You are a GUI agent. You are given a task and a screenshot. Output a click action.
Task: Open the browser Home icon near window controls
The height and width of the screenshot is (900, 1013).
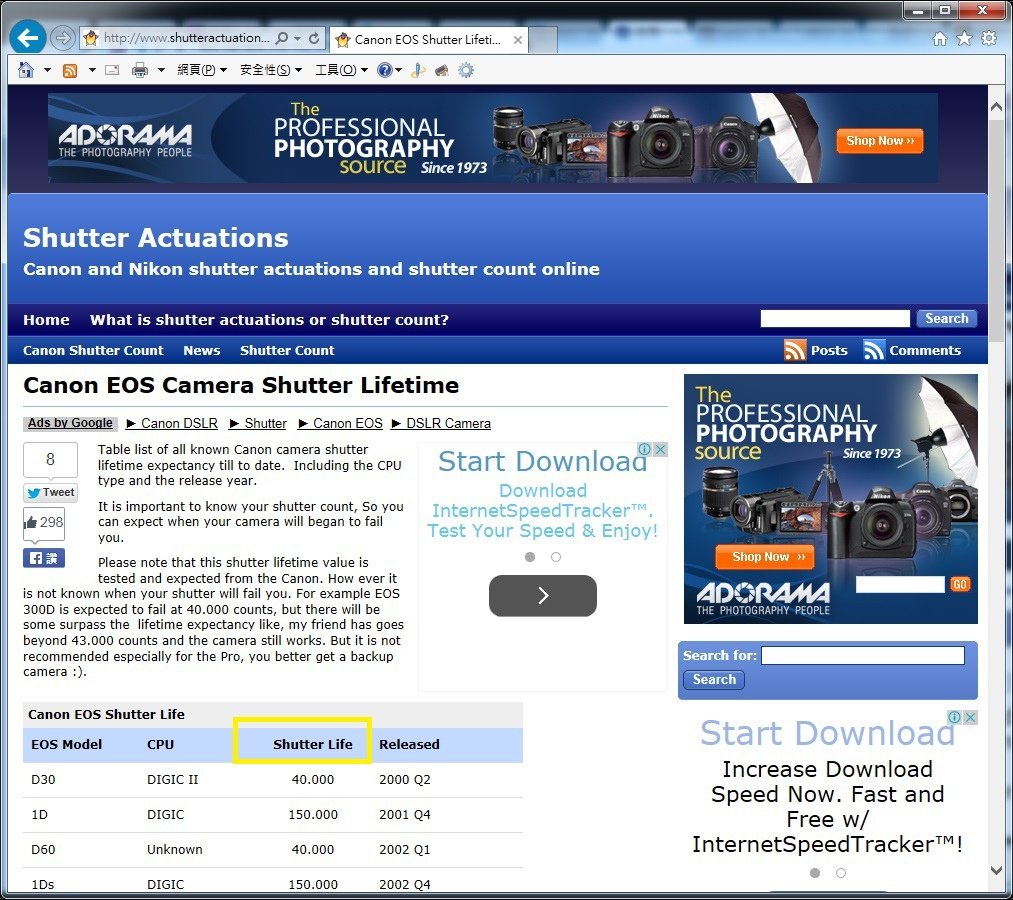click(940, 39)
